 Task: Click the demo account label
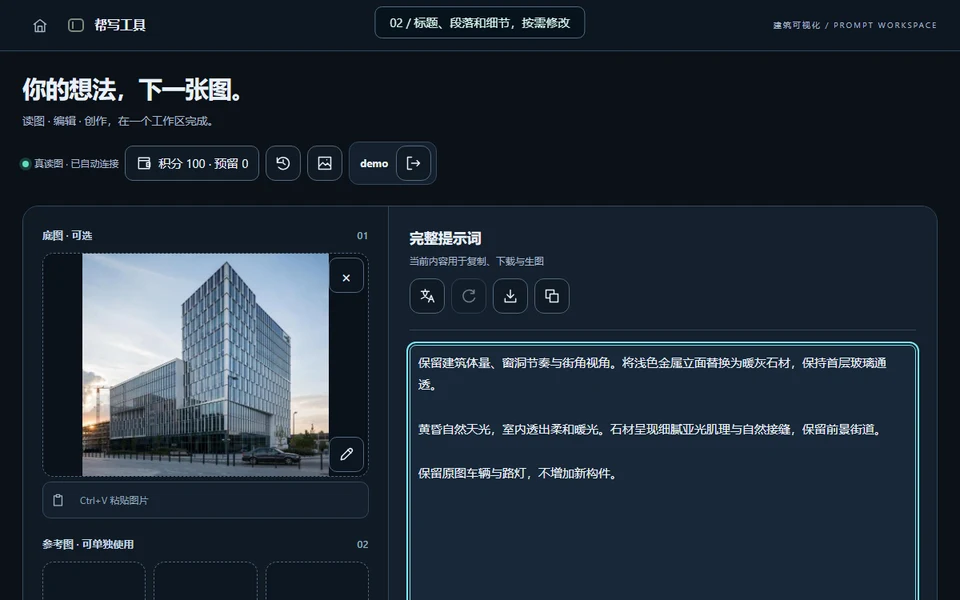(x=373, y=163)
